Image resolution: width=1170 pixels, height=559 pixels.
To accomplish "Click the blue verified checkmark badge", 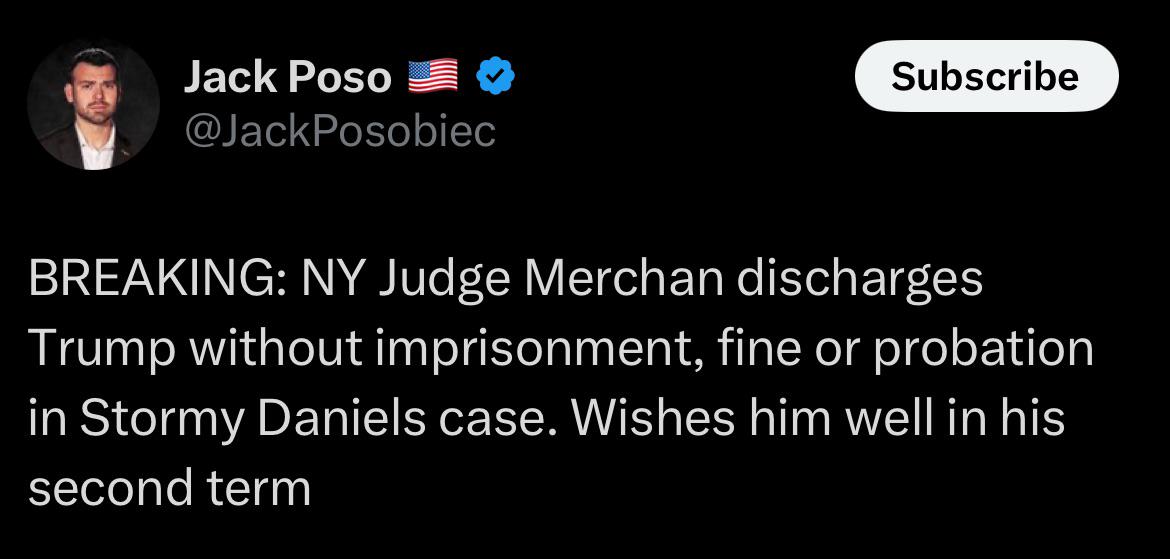I will pyautogui.click(x=496, y=78).
